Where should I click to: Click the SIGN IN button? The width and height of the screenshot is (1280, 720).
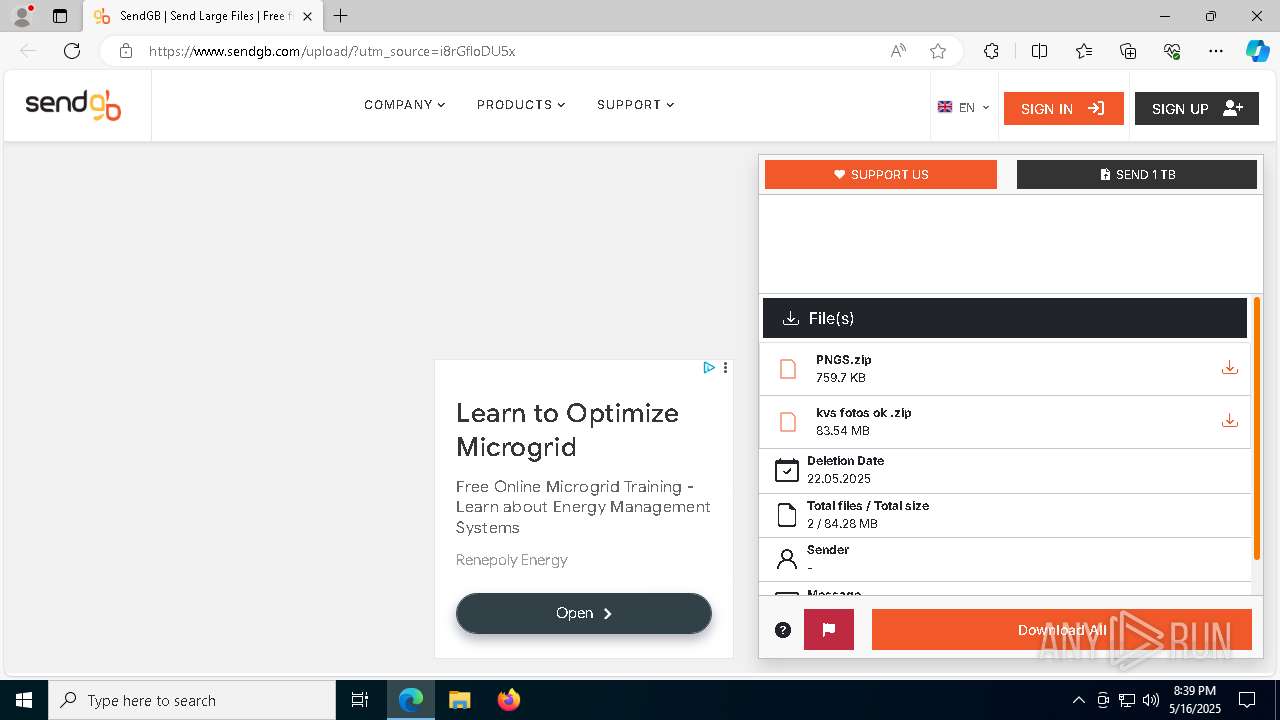pos(1063,108)
